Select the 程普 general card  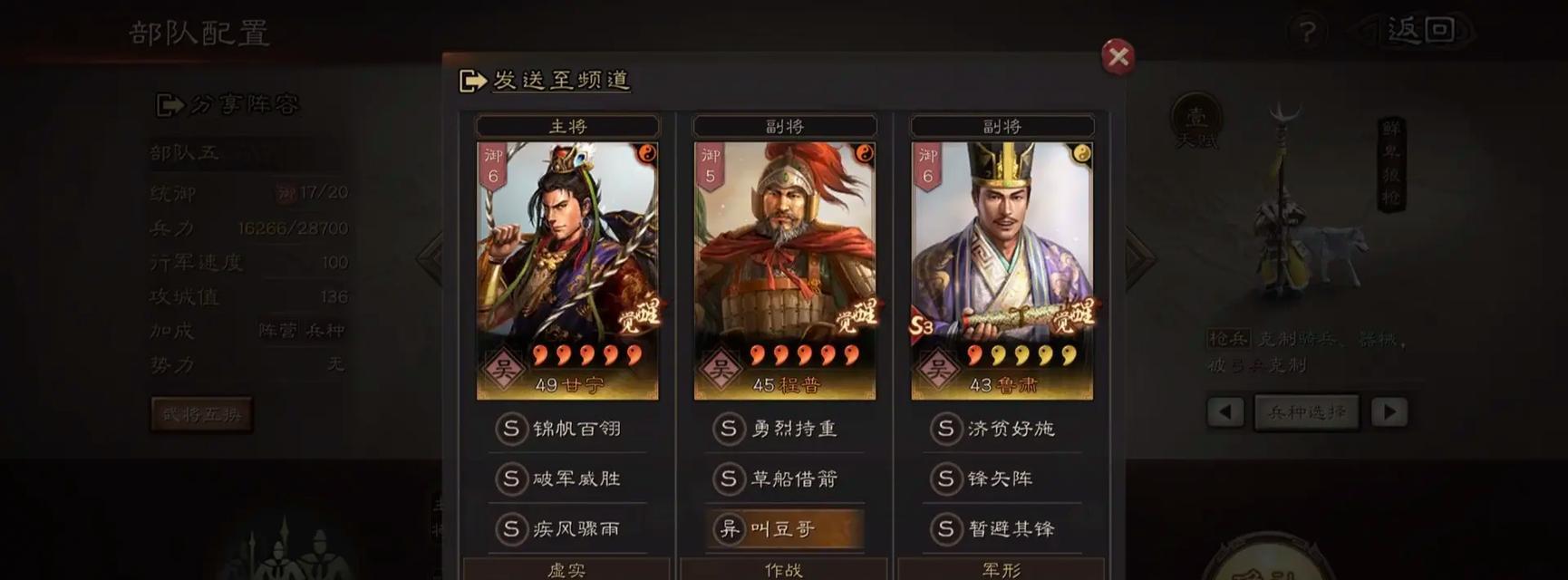pyautogui.click(x=785, y=270)
